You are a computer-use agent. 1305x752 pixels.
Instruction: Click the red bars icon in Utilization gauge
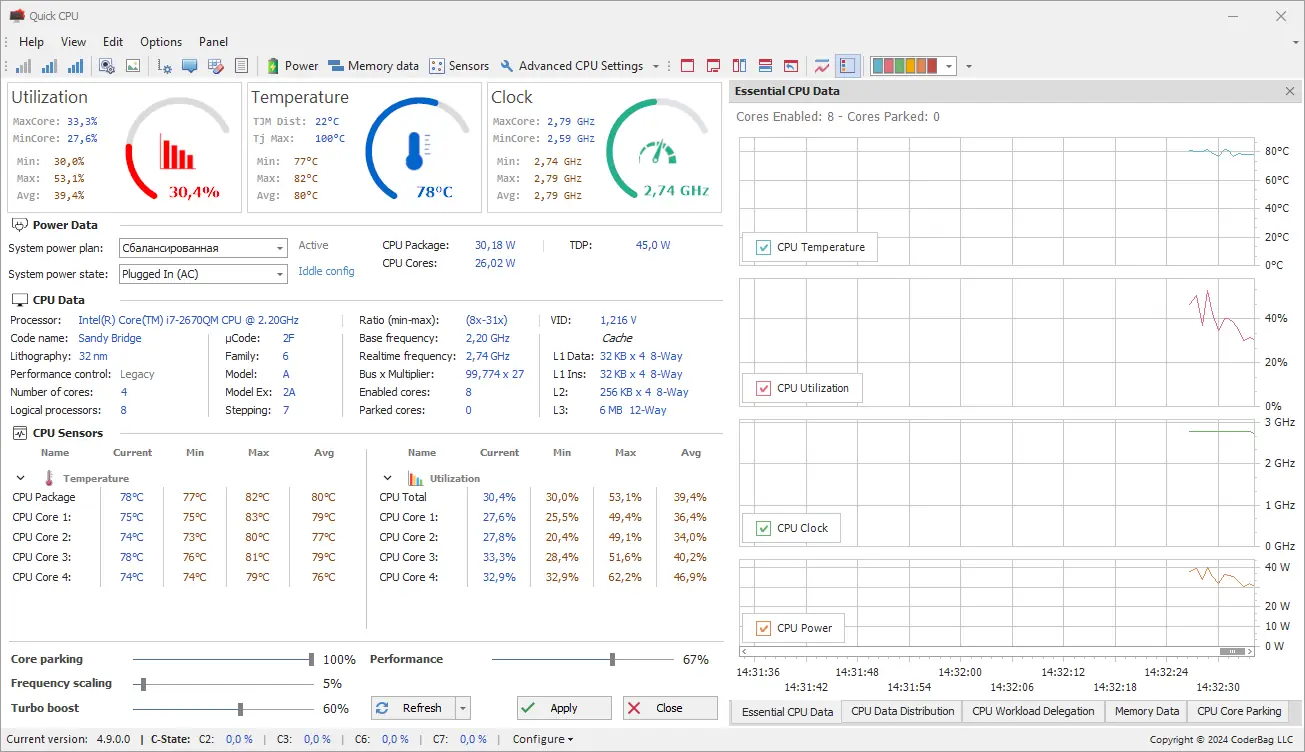tap(176, 152)
